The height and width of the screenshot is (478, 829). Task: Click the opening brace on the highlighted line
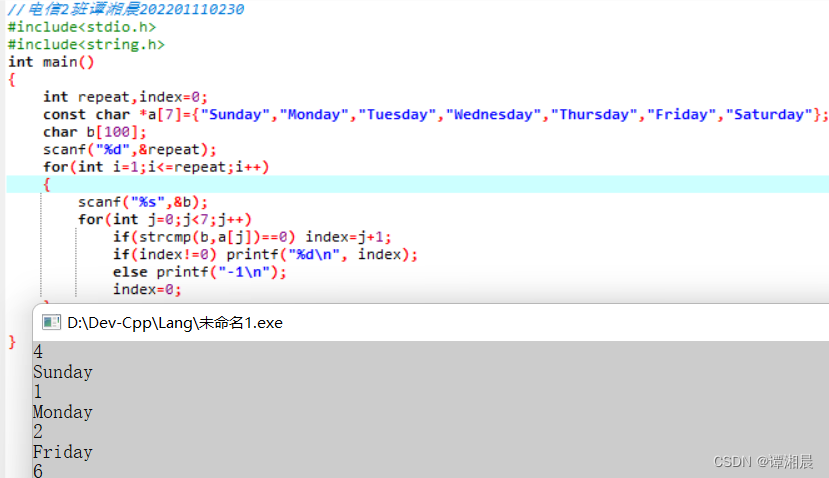point(47,185)
